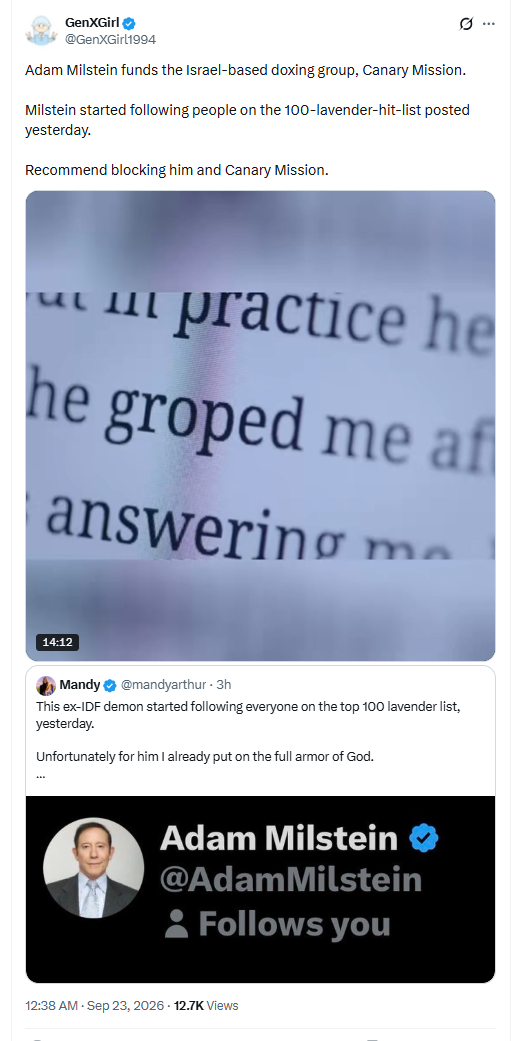Click GenXGirl's blue verified badge
The image size is (516, 1041).
[x=129, y=23]
